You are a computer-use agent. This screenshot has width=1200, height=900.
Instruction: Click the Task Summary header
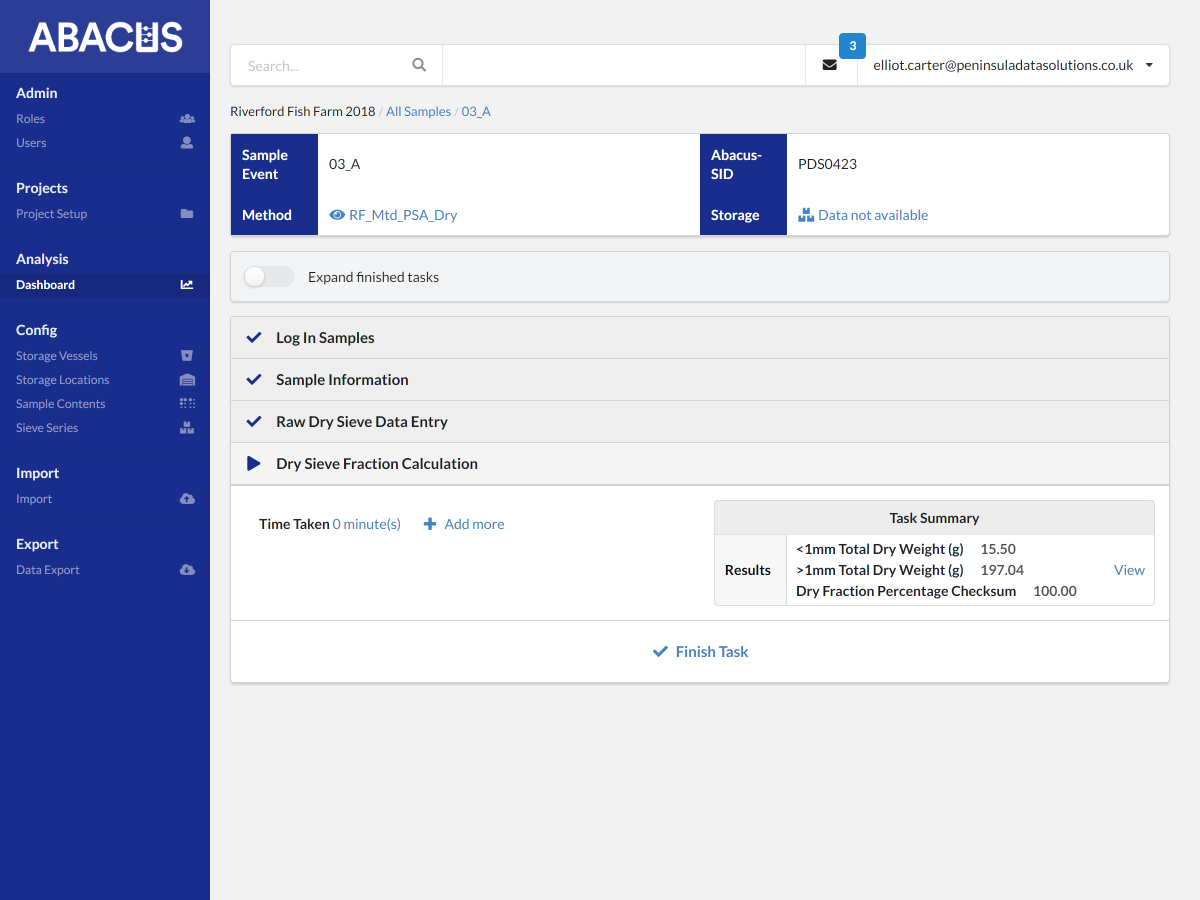[934, 518]
